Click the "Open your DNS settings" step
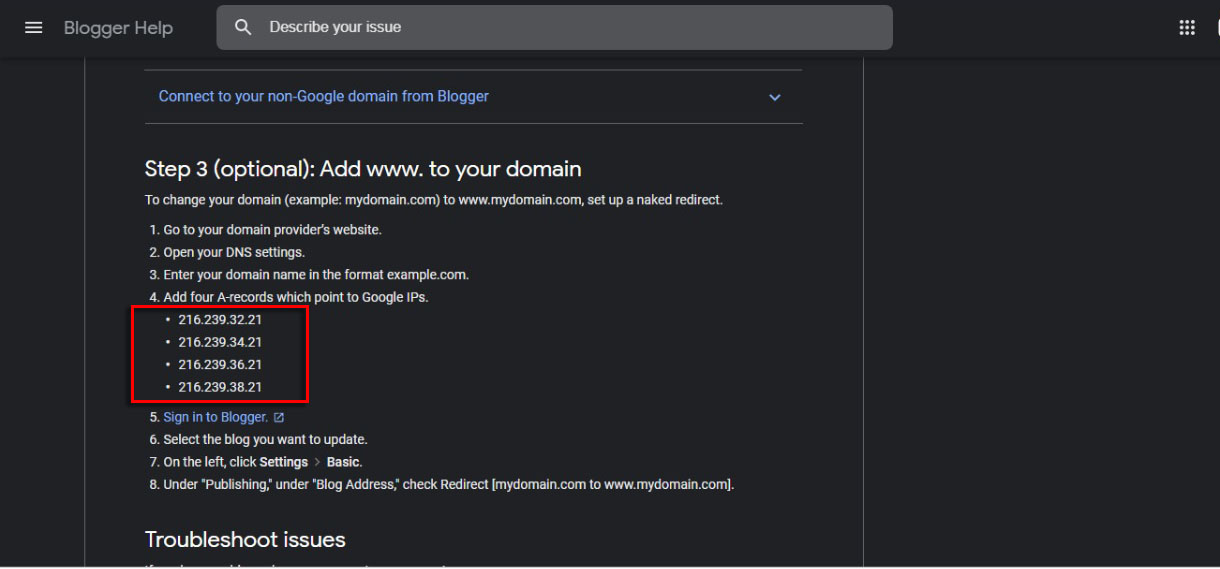Viewport: 1220px width, 569px height. (x=234, y=252)
